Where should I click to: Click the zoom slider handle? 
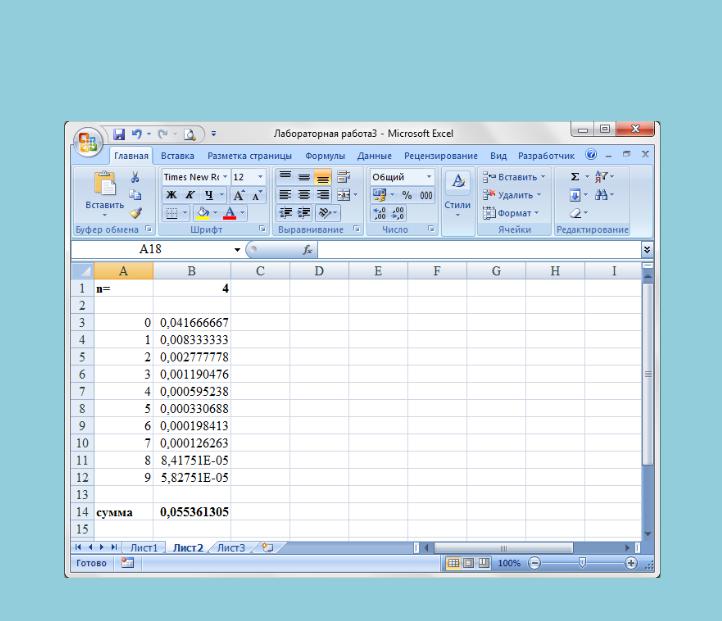pos(582,563)
